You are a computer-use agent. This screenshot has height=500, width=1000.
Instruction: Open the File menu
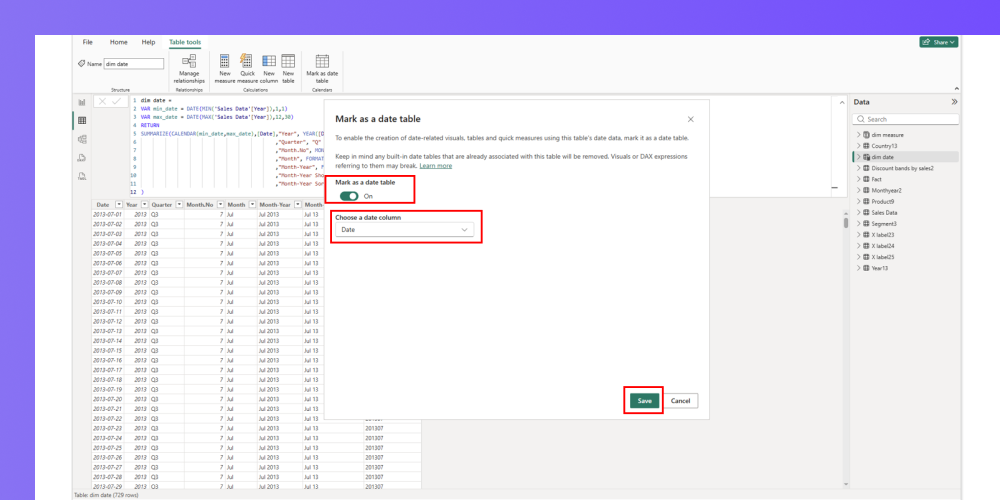(x=87, y=42)
